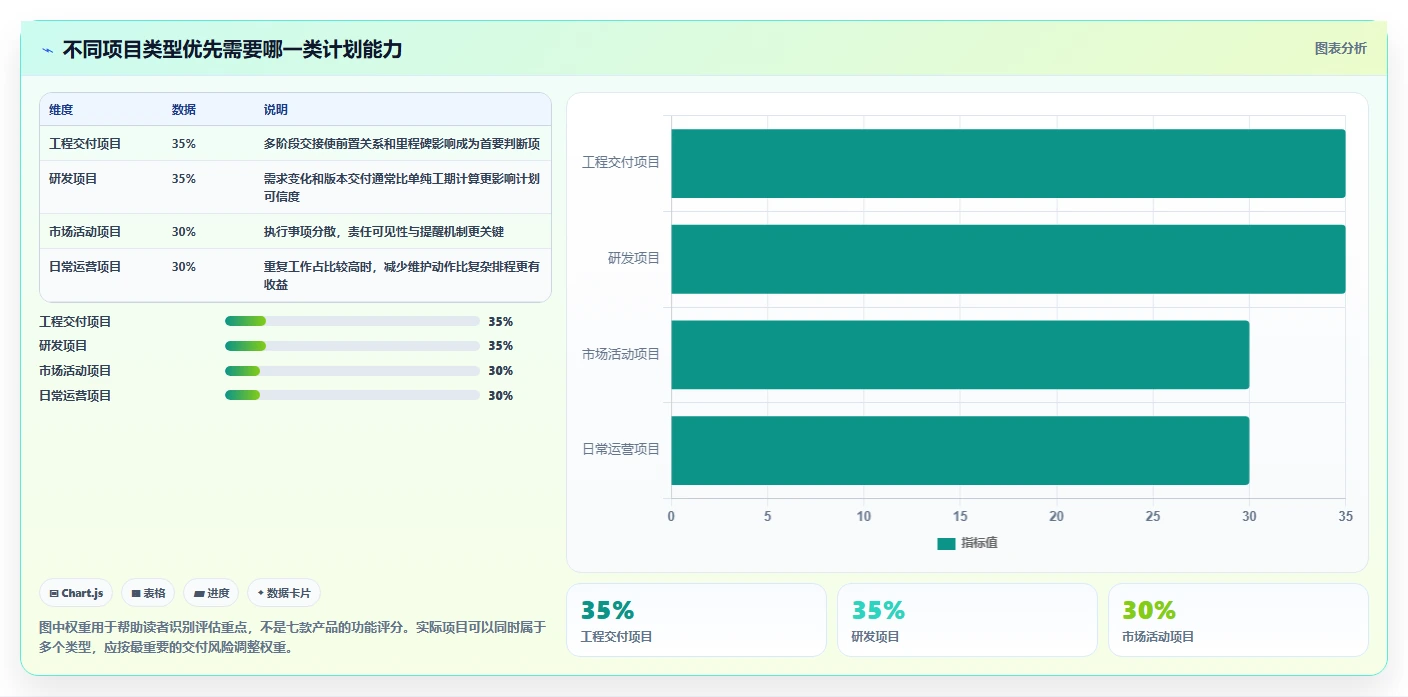1408x697 pixels.
Task: Click the 指标值 legend text
Action: coord(979,543)
